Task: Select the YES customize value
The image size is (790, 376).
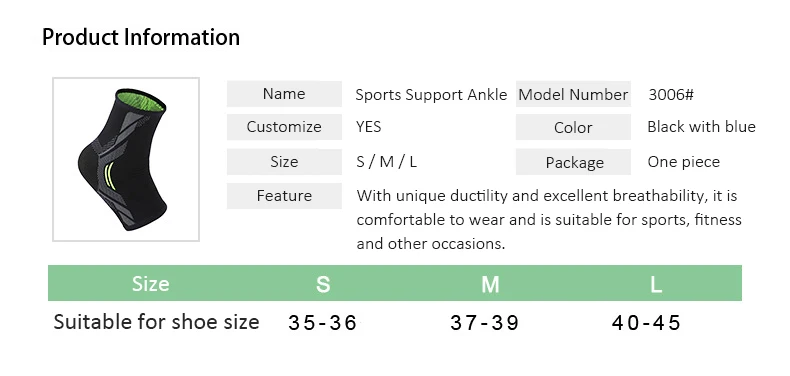Action: (369, 127)
